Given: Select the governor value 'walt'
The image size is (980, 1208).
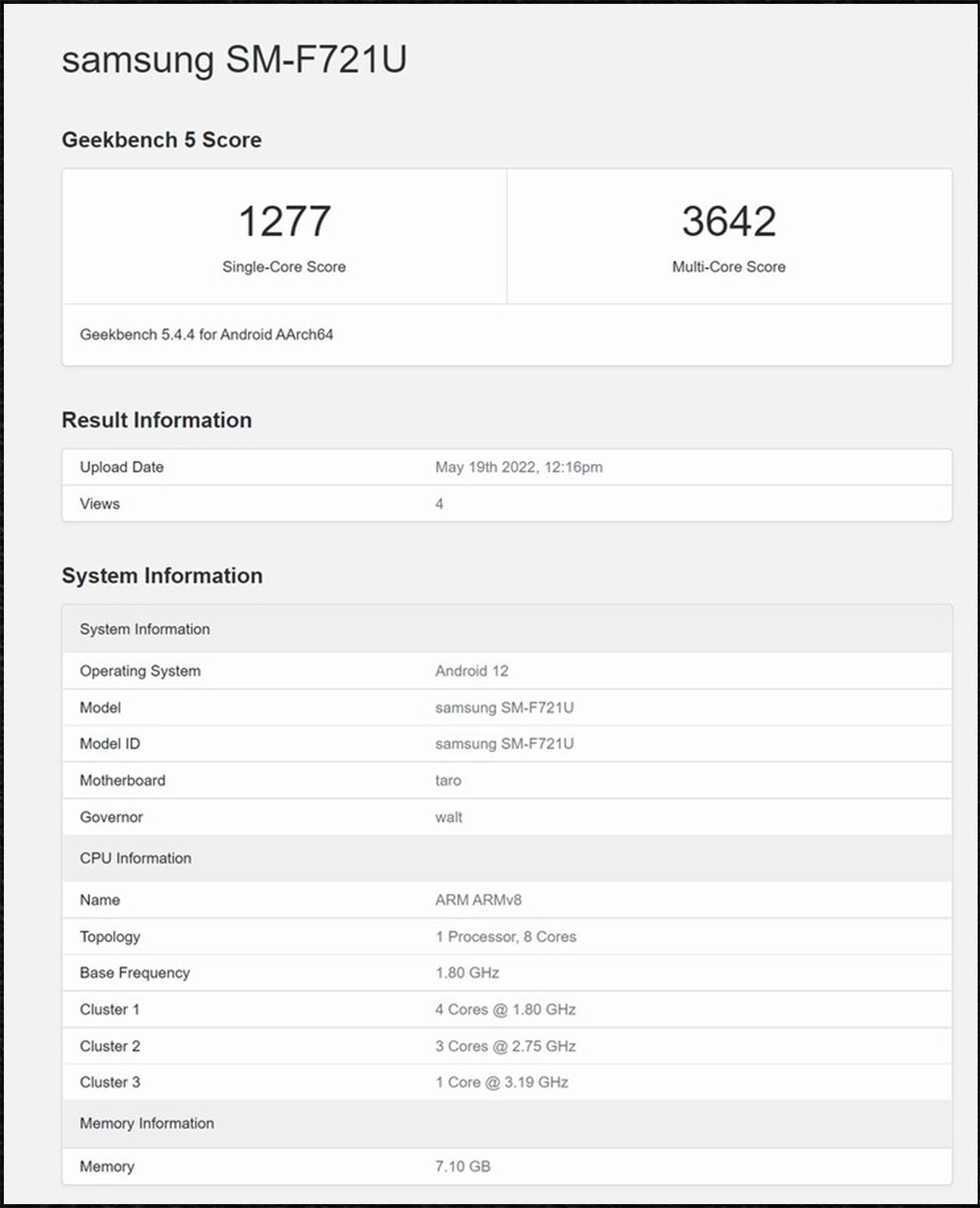Looking at the screenshot, I should pos(449,817).
